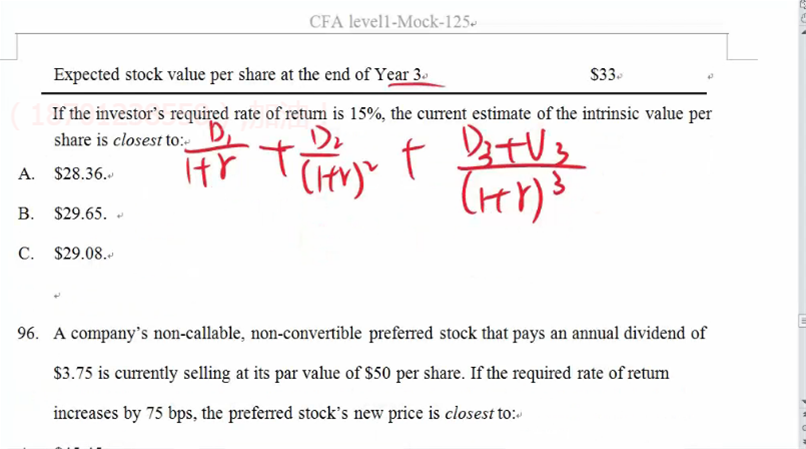Click the $3.75 dividend text
Image resolution: width=806 pixels, height=449 pixels.
click(73, 373)
